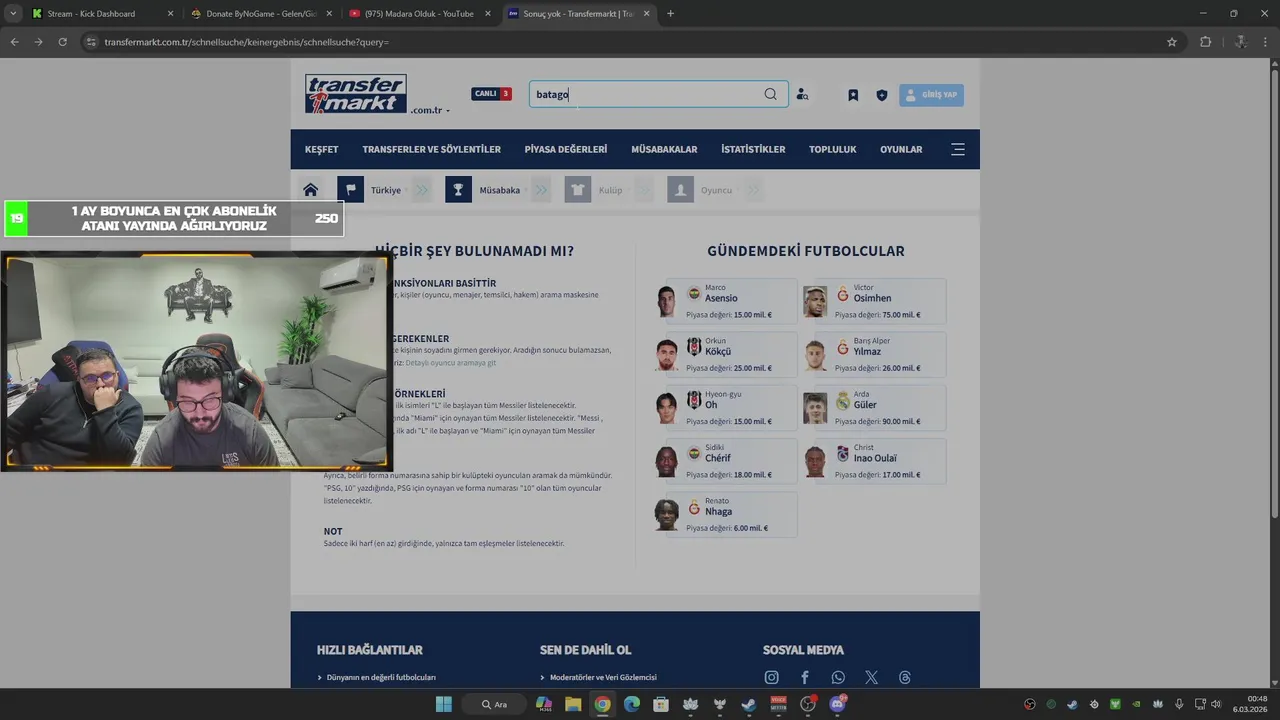Viewport: 1280px width, 720px height.
Task: Open the WhatsApp social icon
Action: [838, 677]
